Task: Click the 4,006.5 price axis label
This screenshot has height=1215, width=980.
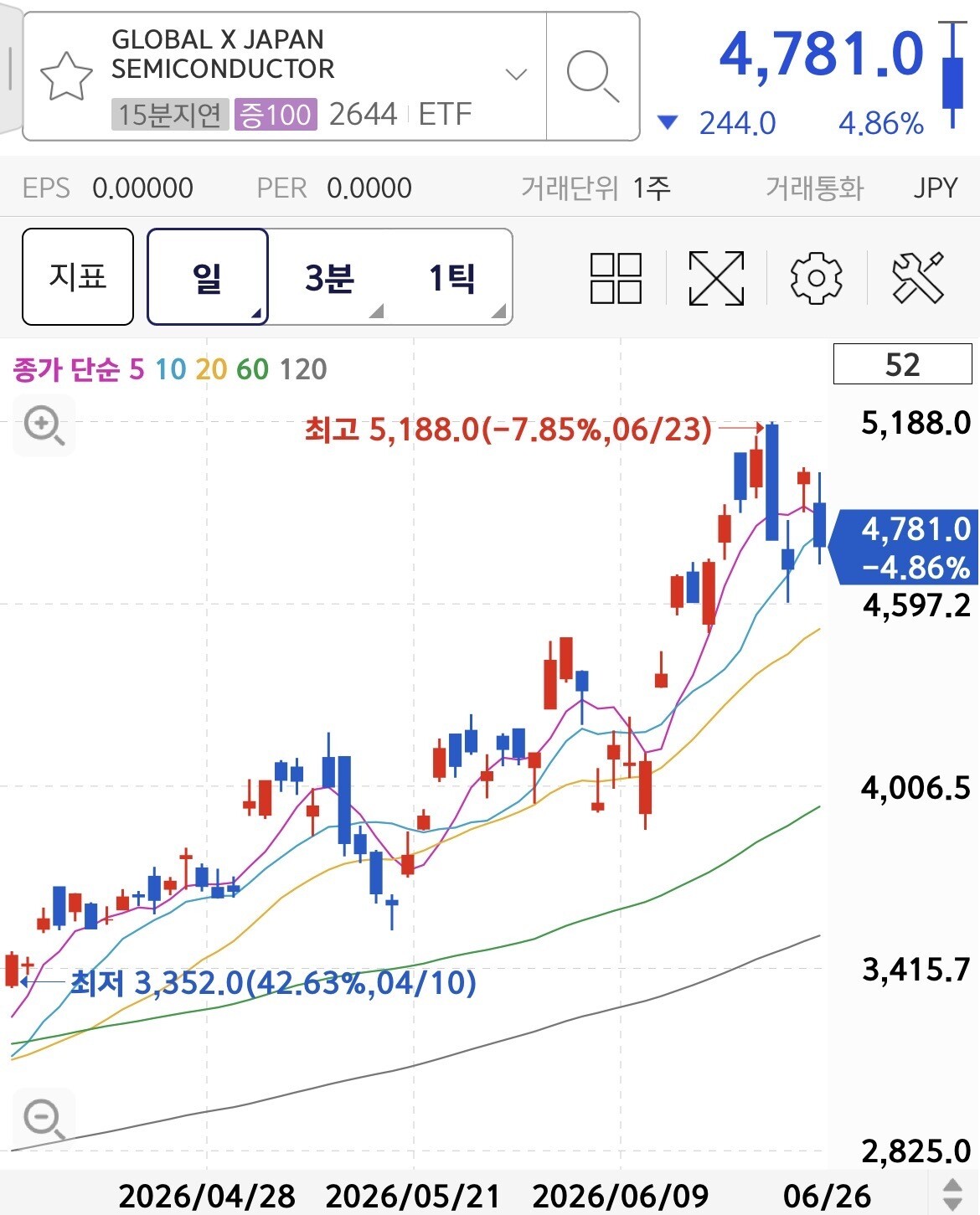Action: (x=916, y=787)
